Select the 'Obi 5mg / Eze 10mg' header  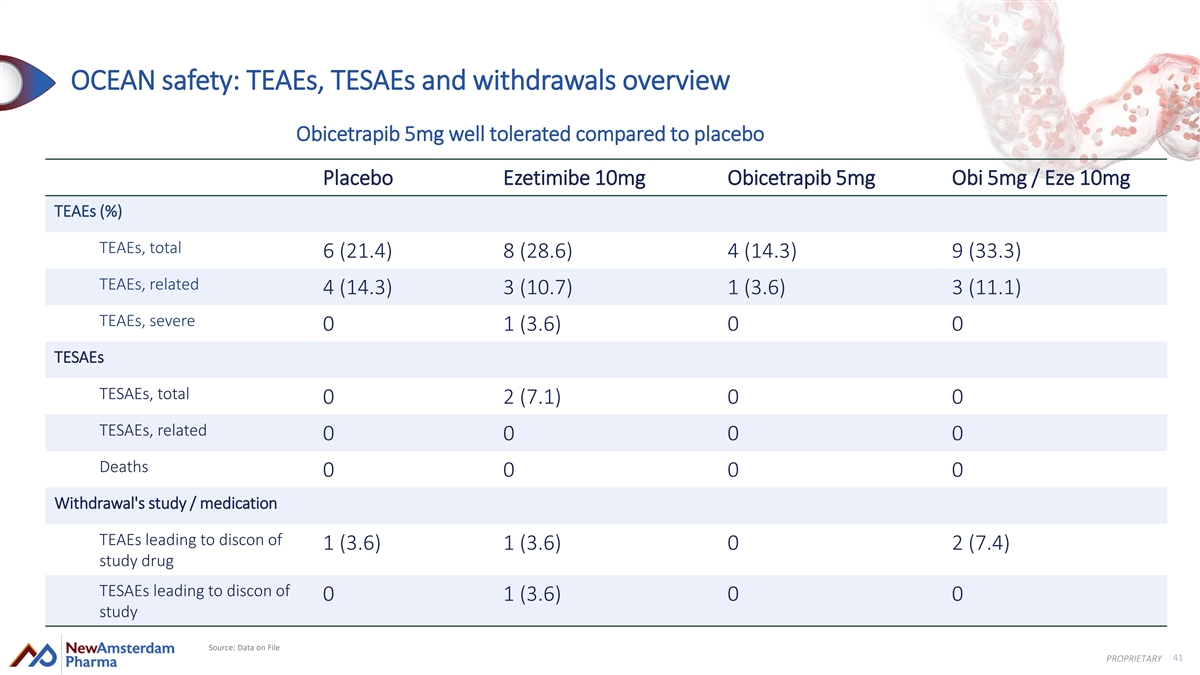coord(1041,179)
